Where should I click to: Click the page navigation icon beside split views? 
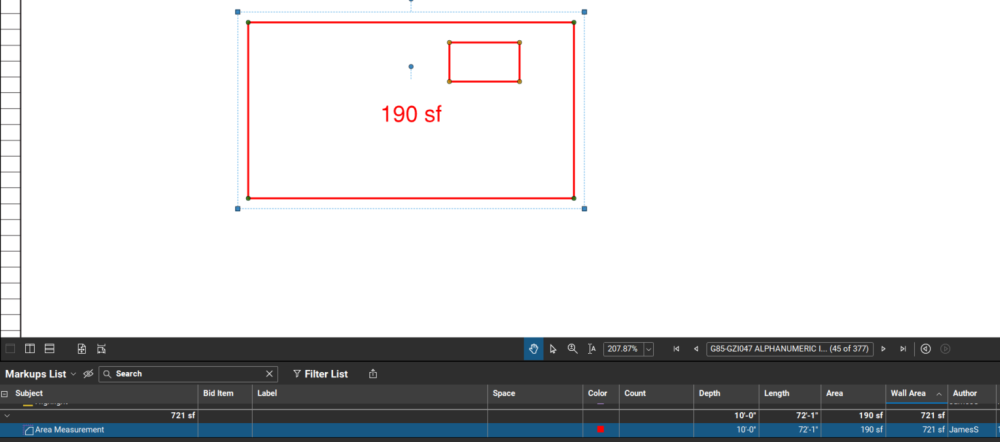click(x=82, y=349)
